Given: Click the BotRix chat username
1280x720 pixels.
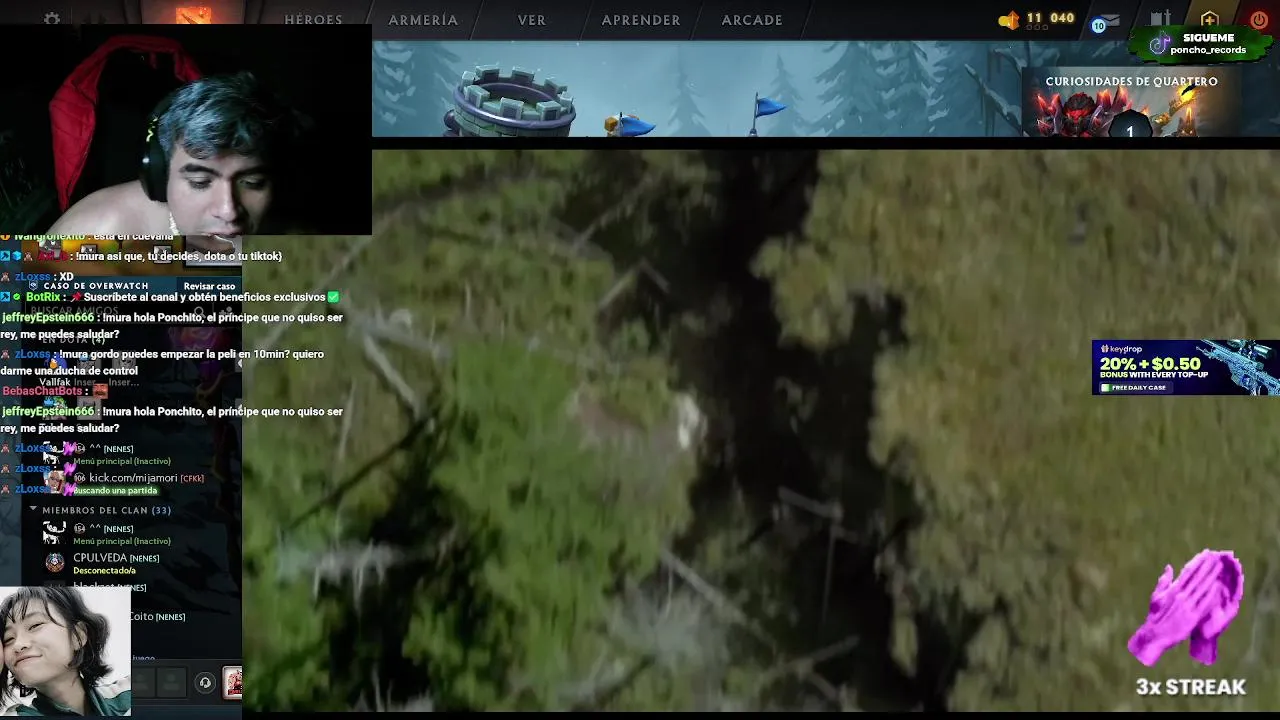Looking at the screenshot, I should (44, 297).
